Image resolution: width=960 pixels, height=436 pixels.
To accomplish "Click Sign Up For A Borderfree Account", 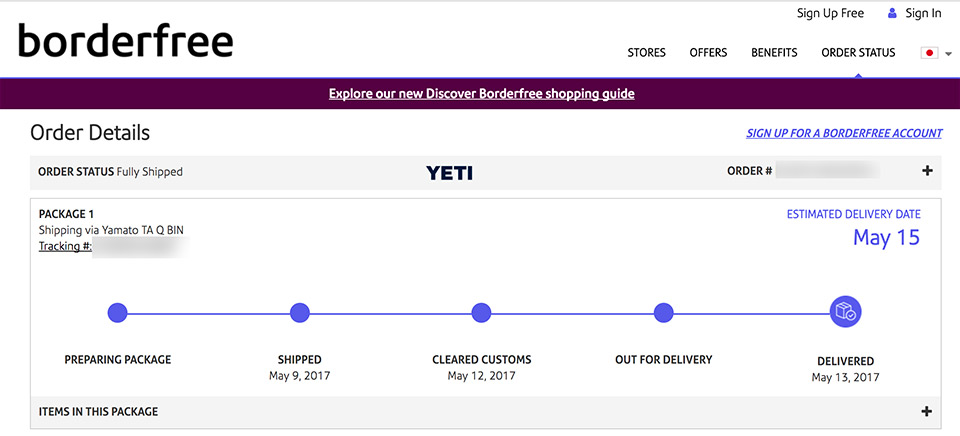I will click(844, 133).
